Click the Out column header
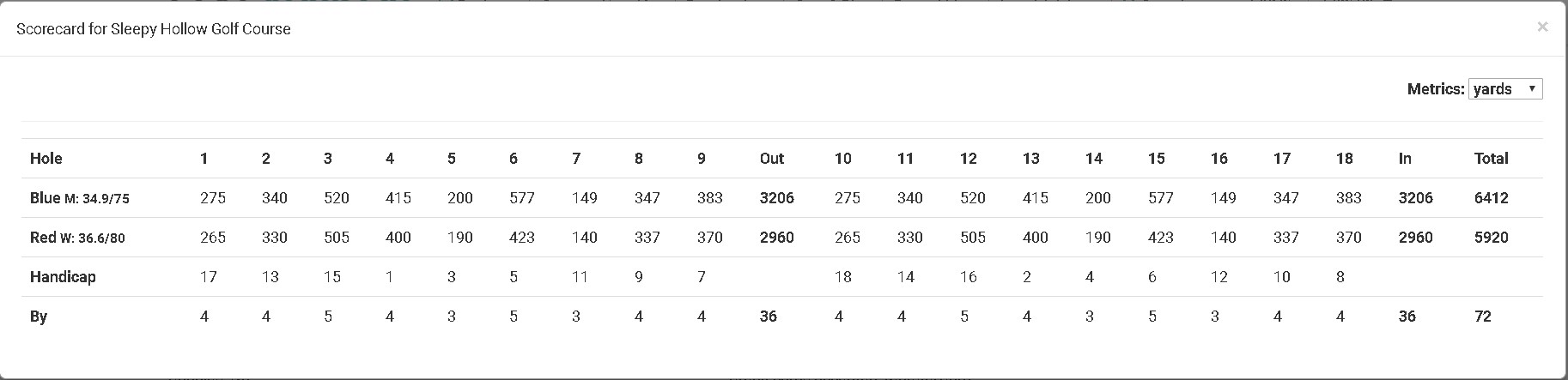1568x380 pixels. tap(772, 159)
